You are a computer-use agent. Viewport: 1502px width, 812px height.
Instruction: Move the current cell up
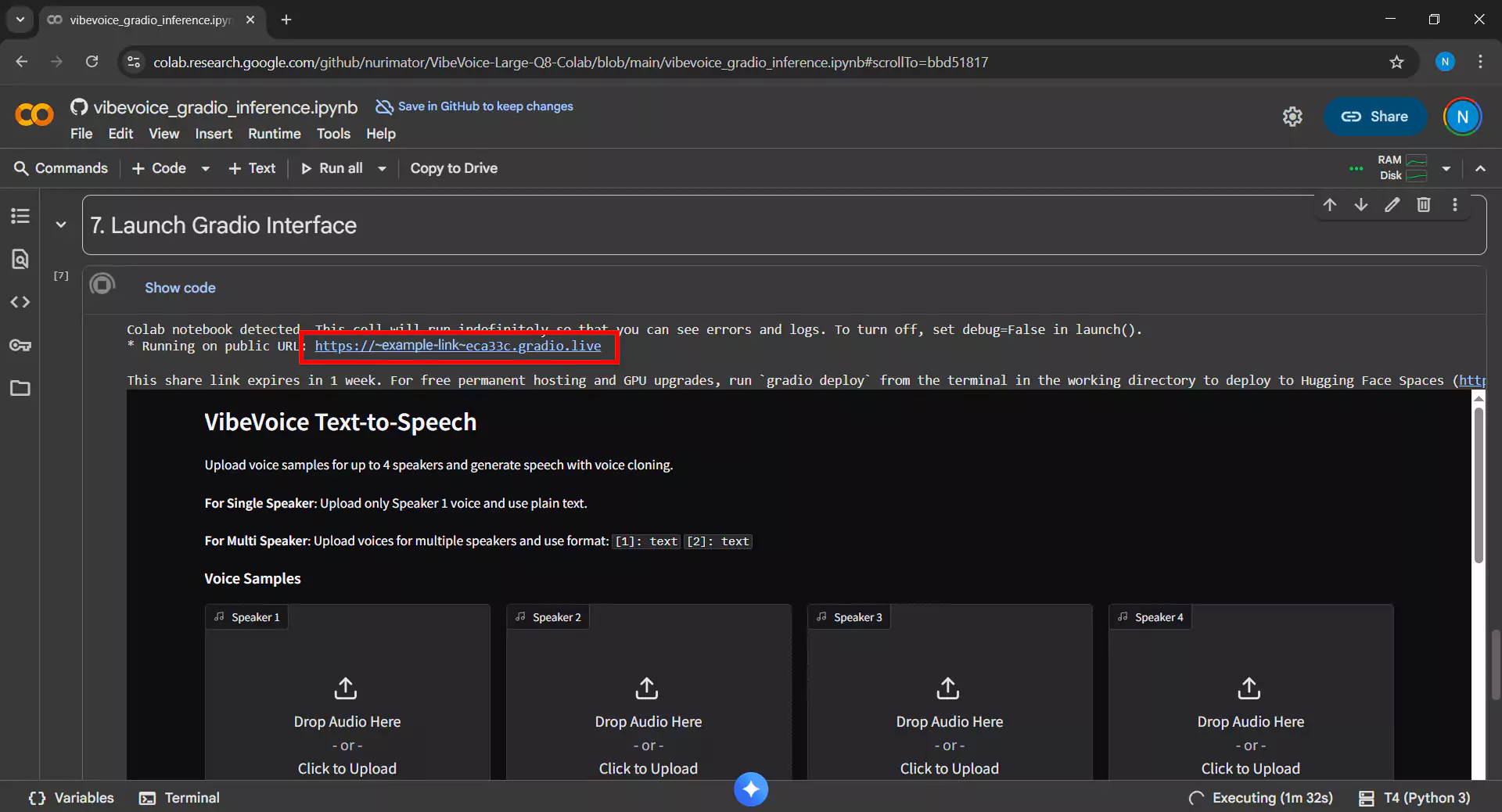[x=1331, y=205]
